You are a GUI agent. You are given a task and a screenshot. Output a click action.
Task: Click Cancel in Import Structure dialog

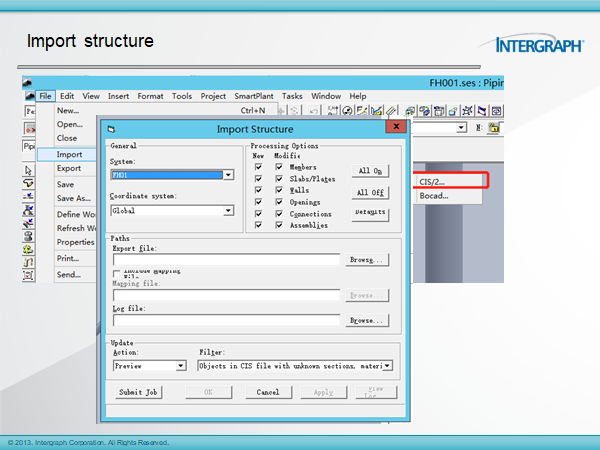click(268, 392)
